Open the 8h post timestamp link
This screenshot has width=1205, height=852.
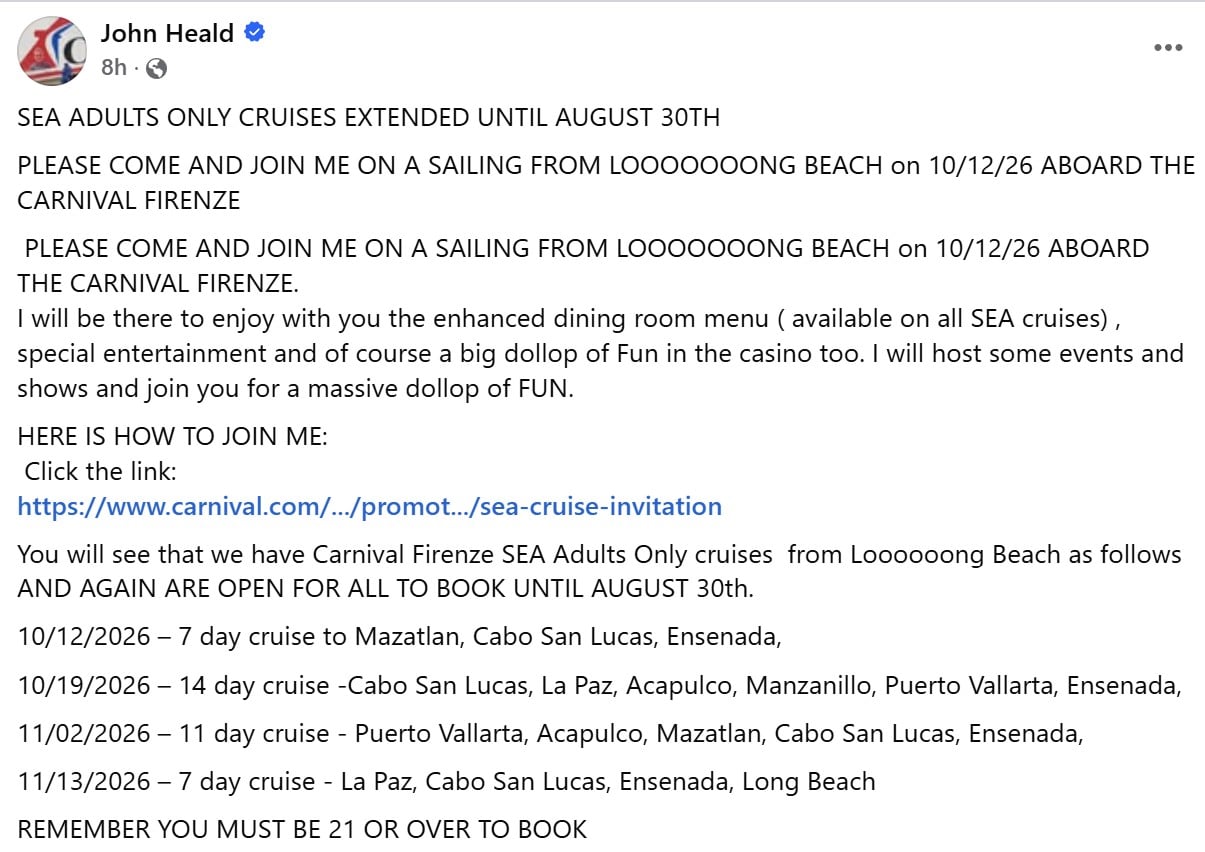coord(114,69)
